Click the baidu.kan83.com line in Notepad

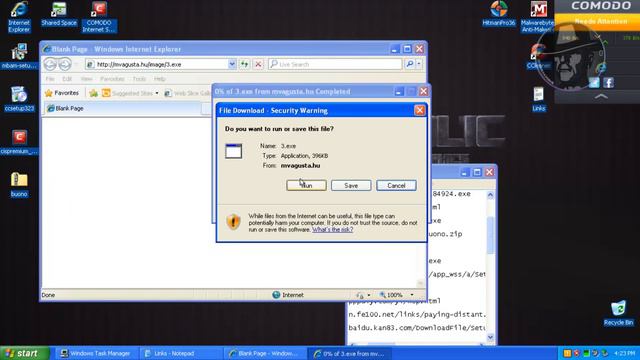pos(417,328)
